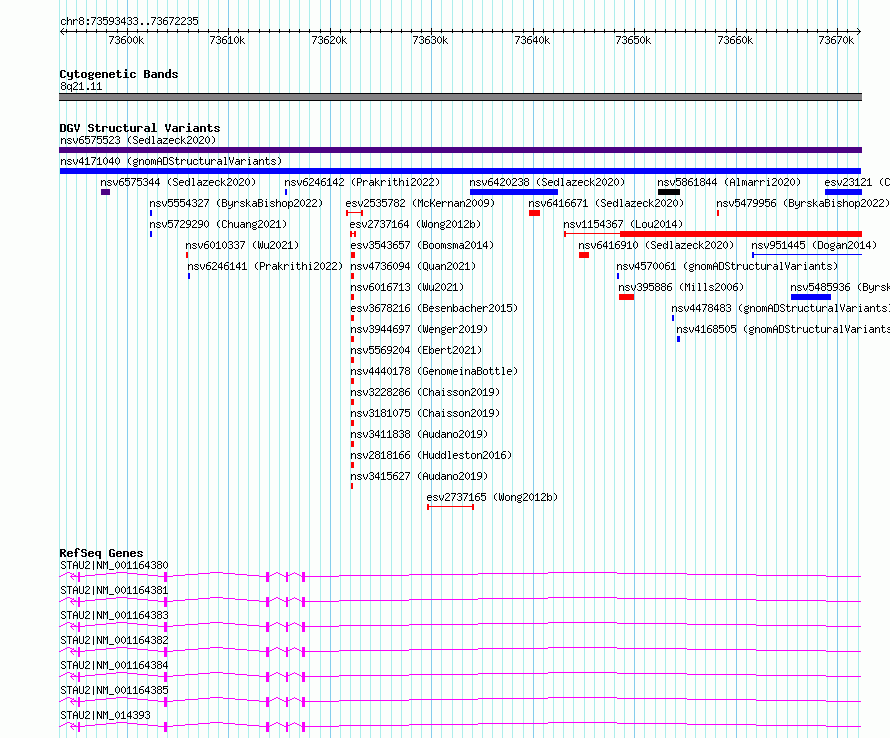The image size is (890, 738).
Task: Open variant label nsv6575344 (Sedlazeck2020)
Action: tap(178, 182)
